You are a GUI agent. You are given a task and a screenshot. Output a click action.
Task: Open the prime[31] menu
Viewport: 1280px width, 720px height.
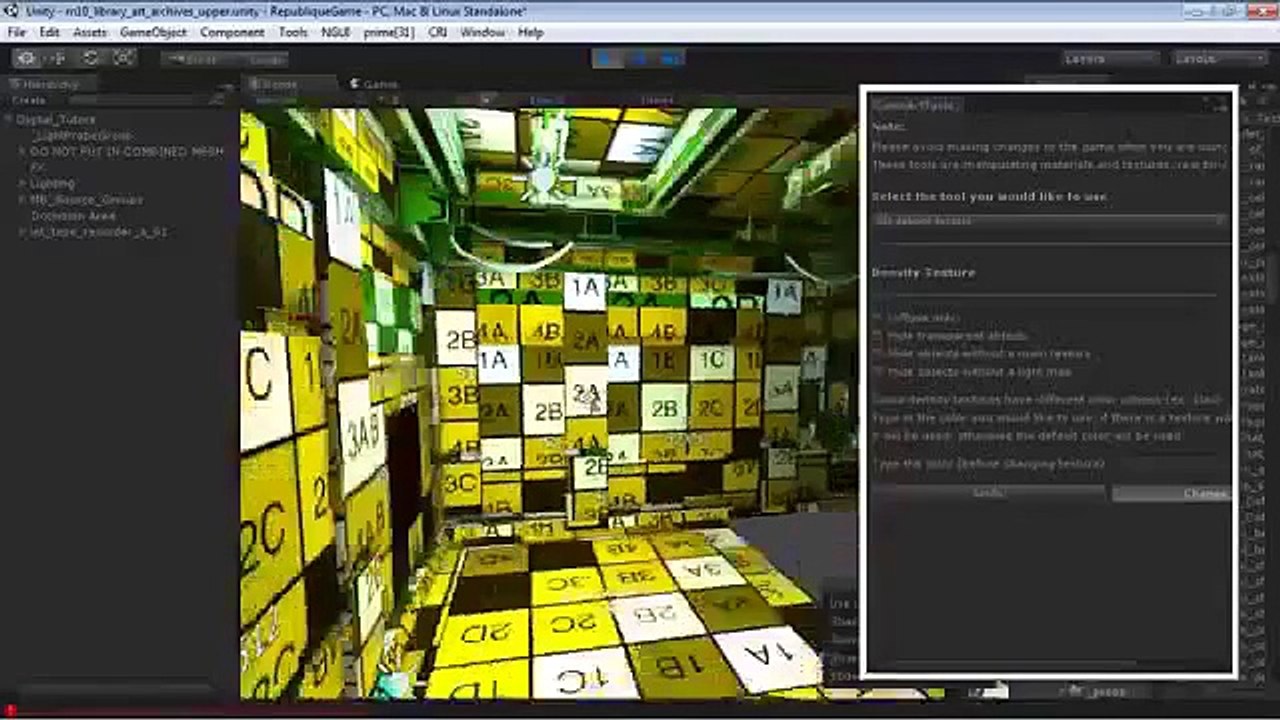(389, 32)
